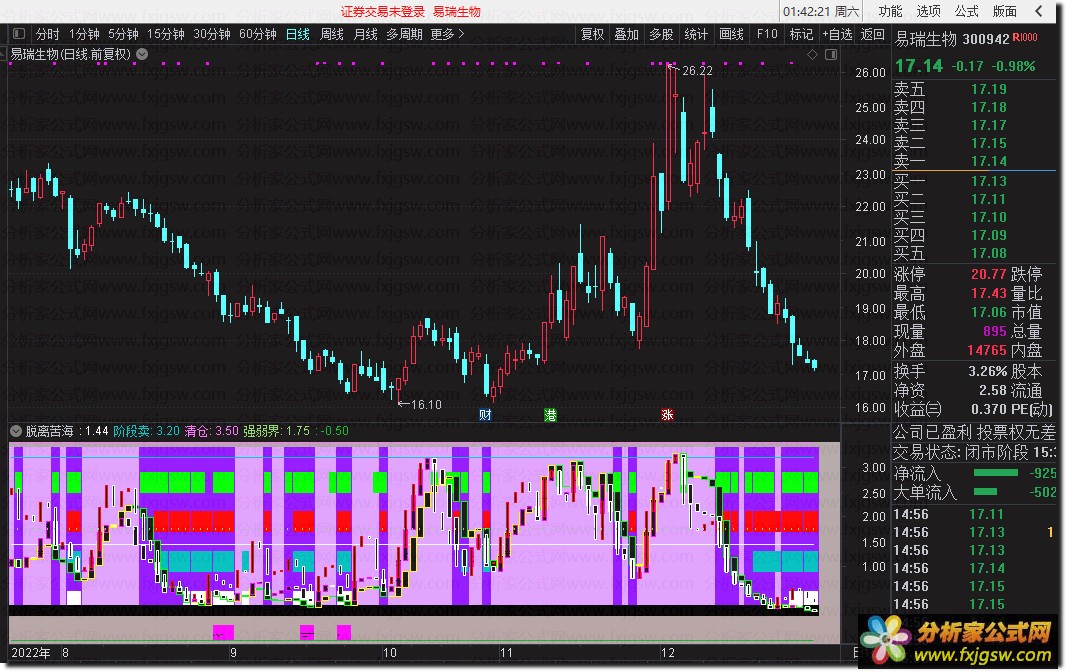The image size is (1068, 672).
Task: Collapse the 脱离苦海 indicator panel
Action: tap(16, 430)
